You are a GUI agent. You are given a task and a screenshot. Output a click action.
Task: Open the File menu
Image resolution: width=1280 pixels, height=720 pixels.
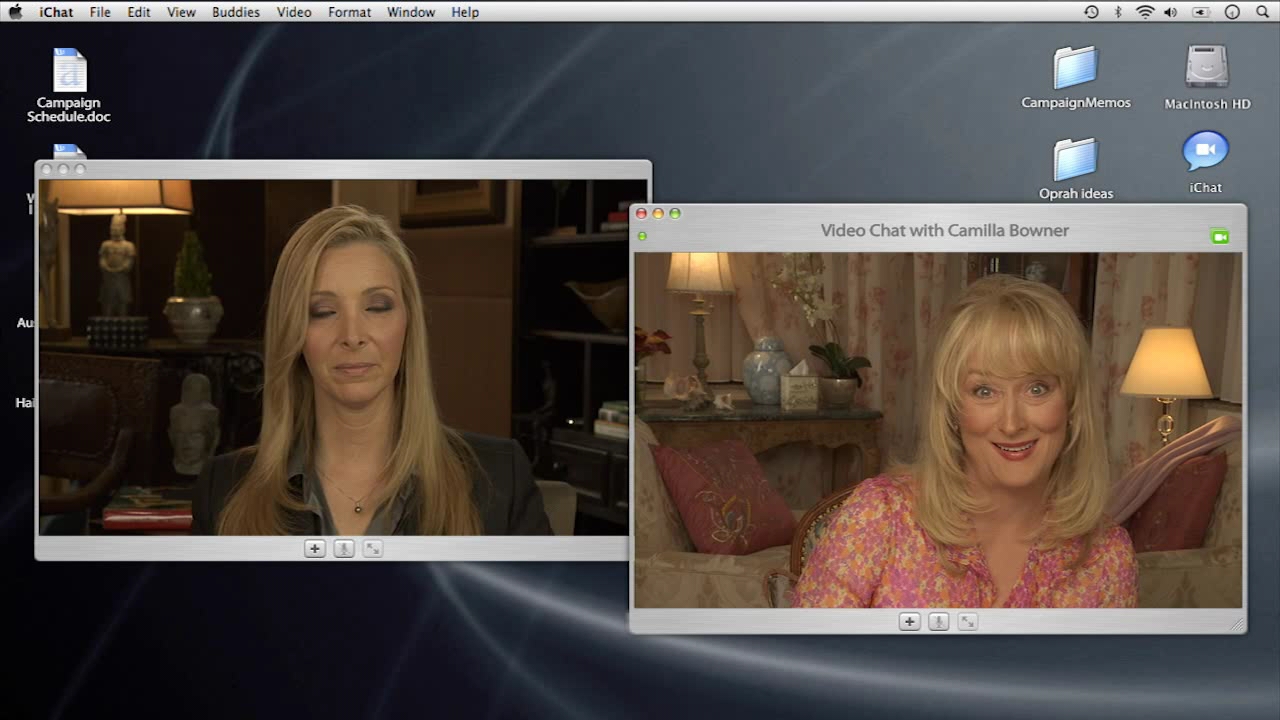tap(100, 12)
